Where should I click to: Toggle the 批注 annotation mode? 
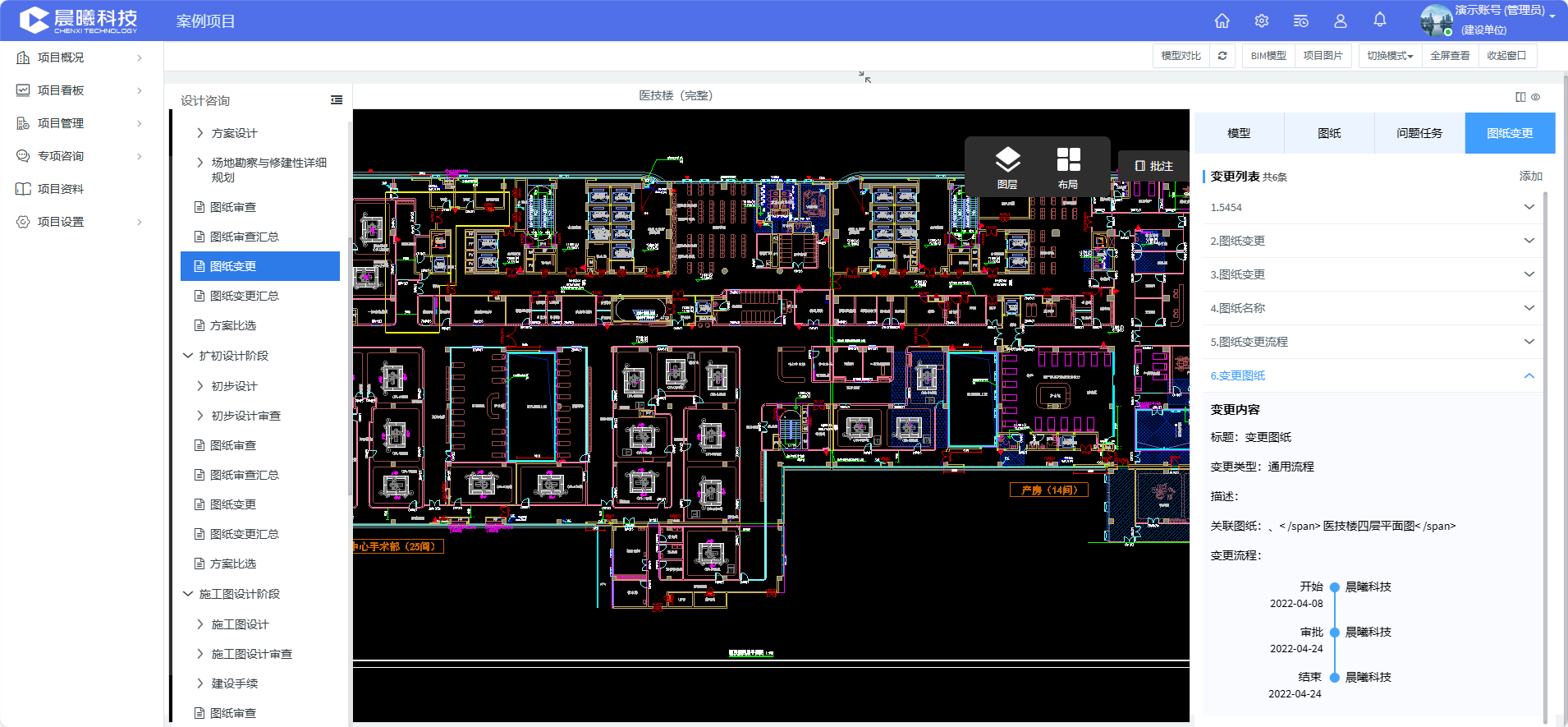click(1153, 166)
